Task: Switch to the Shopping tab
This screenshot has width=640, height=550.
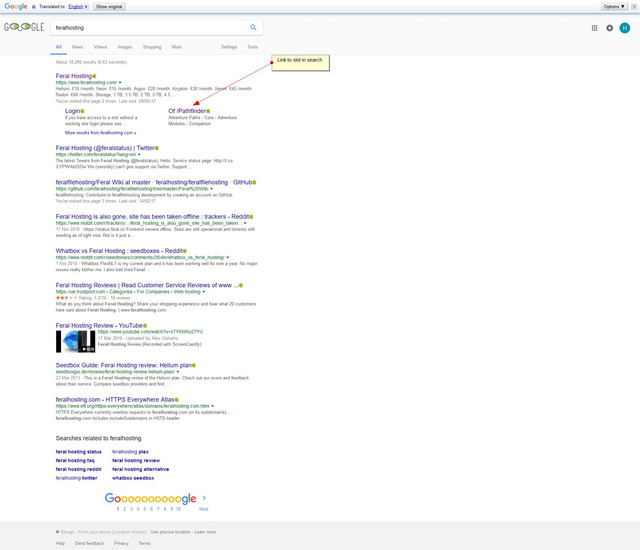Action: click(152, 47)
